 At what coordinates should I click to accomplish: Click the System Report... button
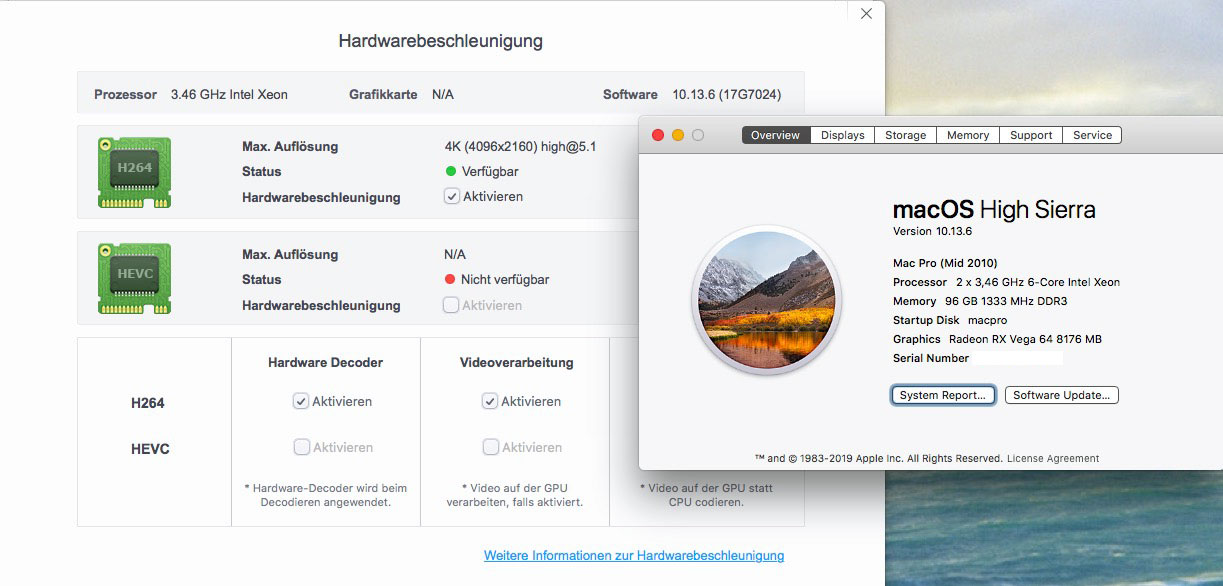[x=943, y=395]
